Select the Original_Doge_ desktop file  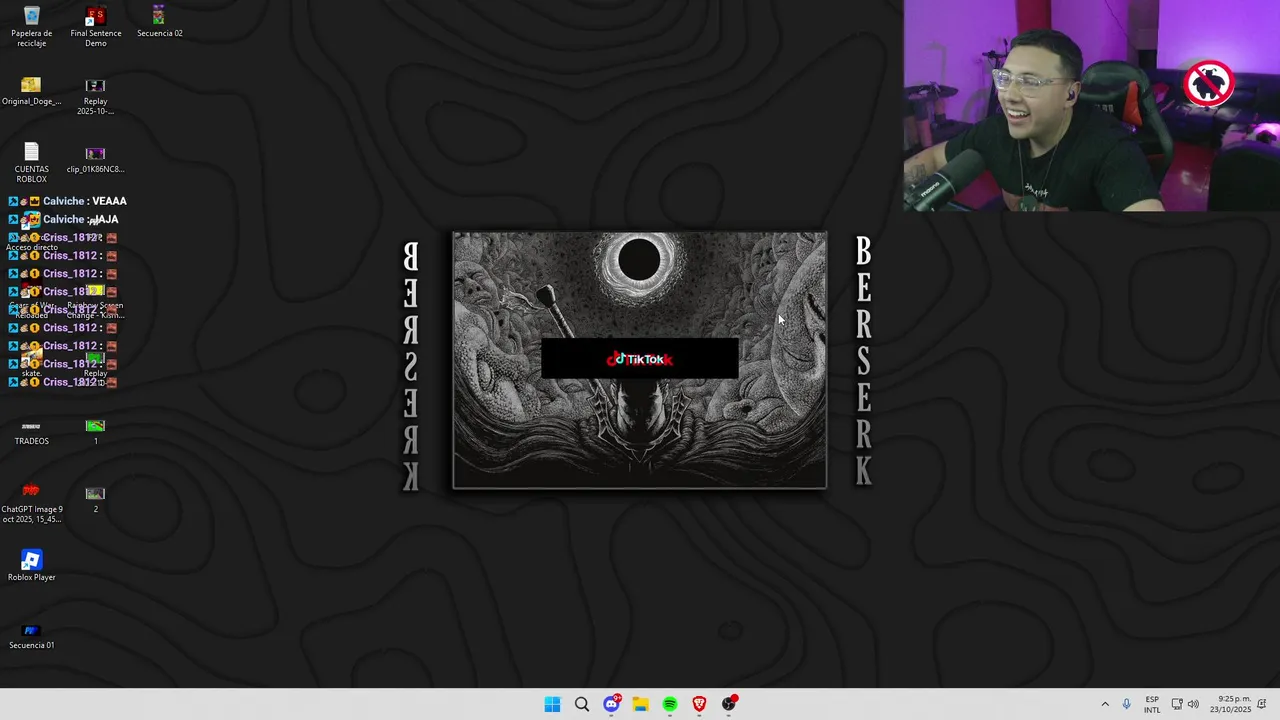coord(31,91)
